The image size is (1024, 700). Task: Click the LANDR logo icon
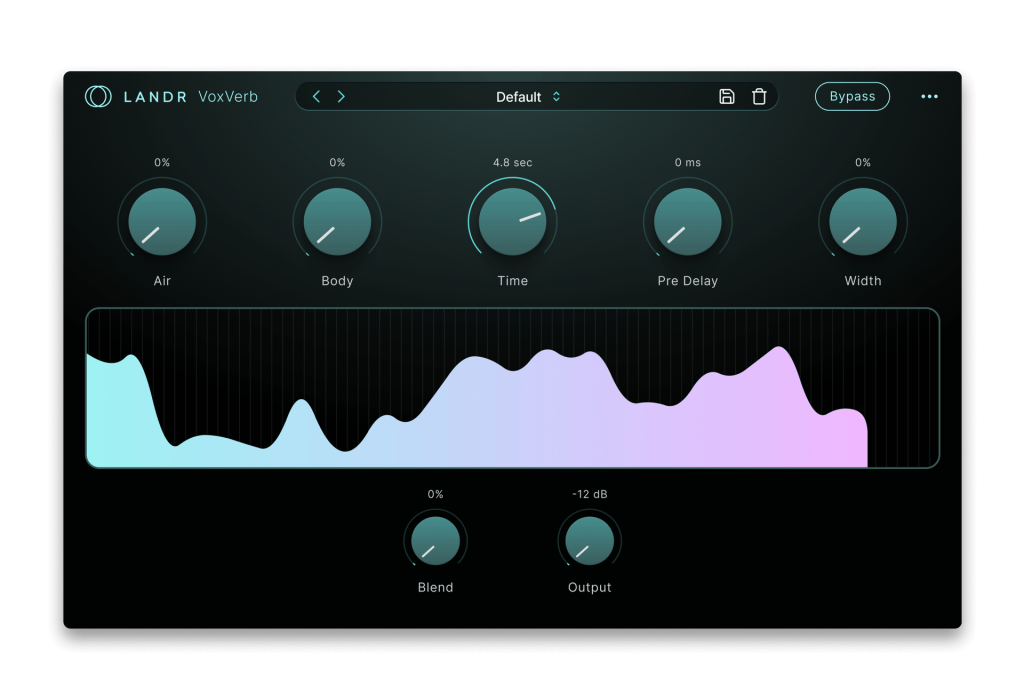(x=98, y=96)
